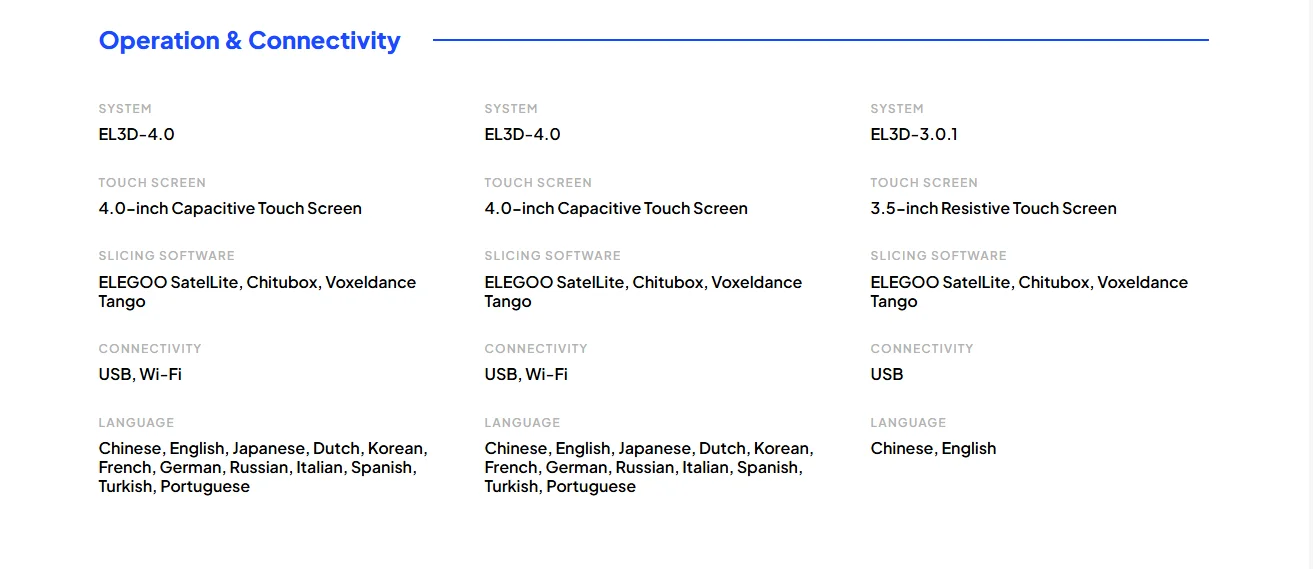Click the Operation & Connectivity section heading

(x=249, y=41)
